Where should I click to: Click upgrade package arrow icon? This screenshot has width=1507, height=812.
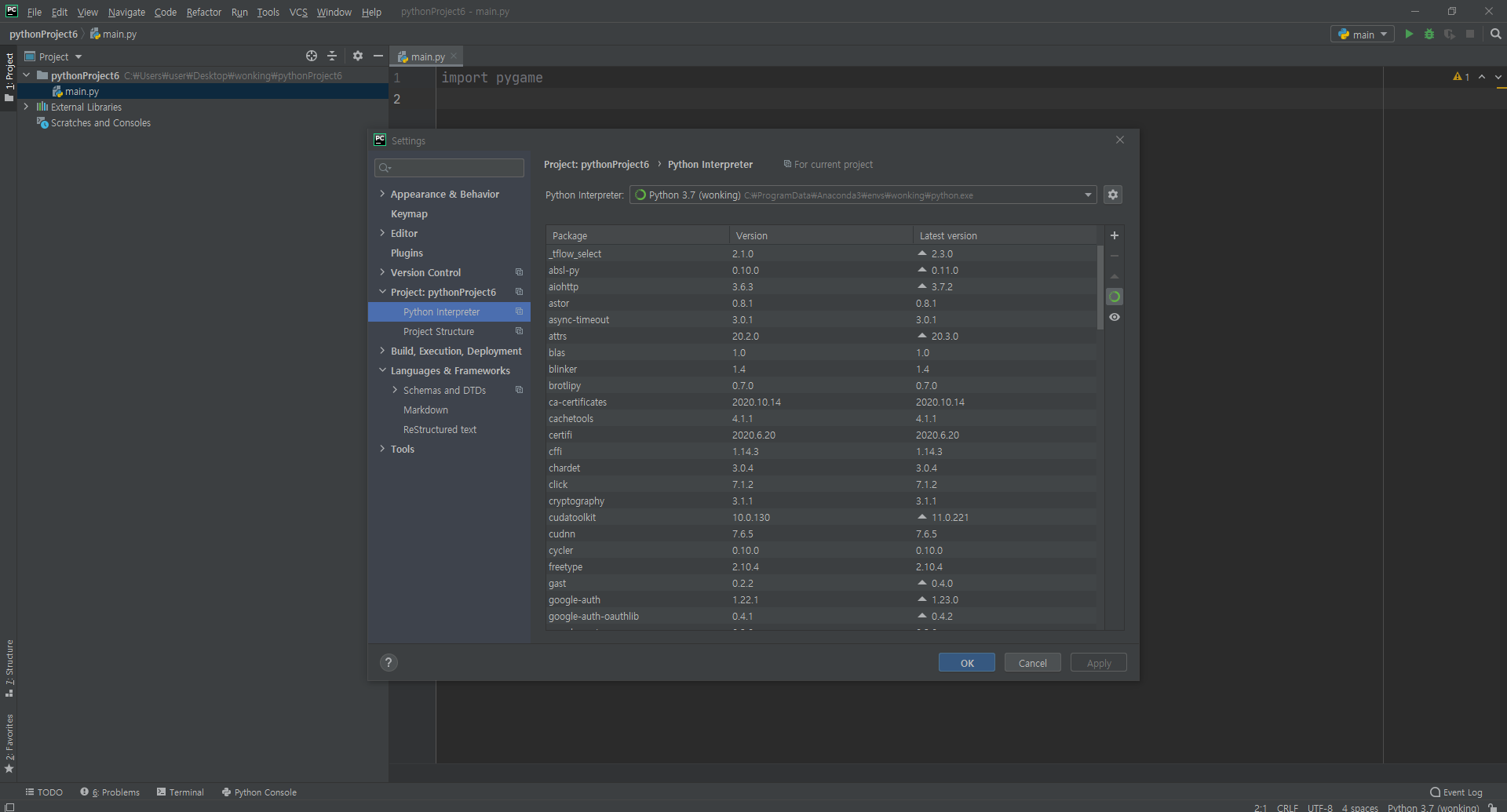(x=1114, y=276)
